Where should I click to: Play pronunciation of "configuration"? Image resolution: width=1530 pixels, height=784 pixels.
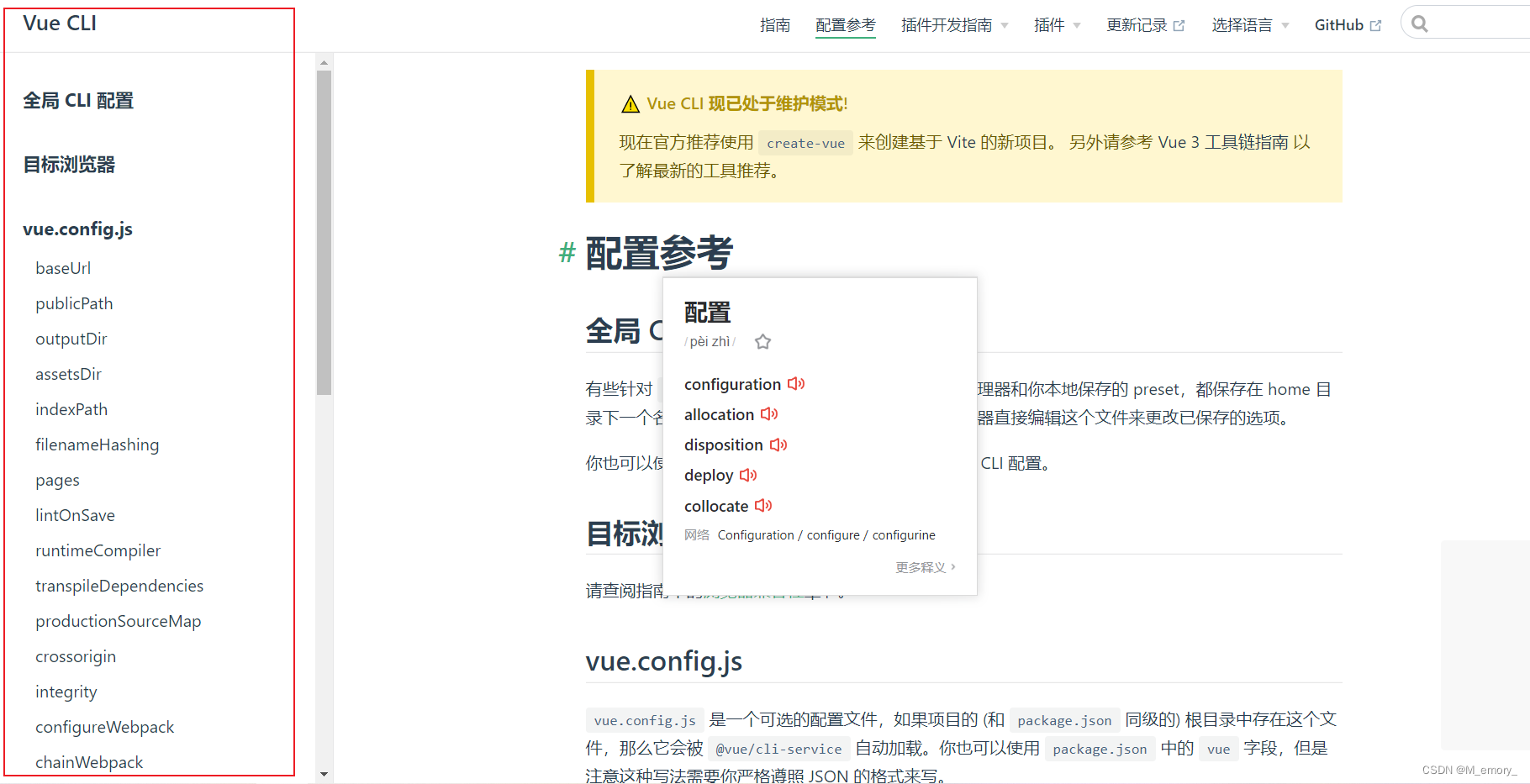click(796, 384)
